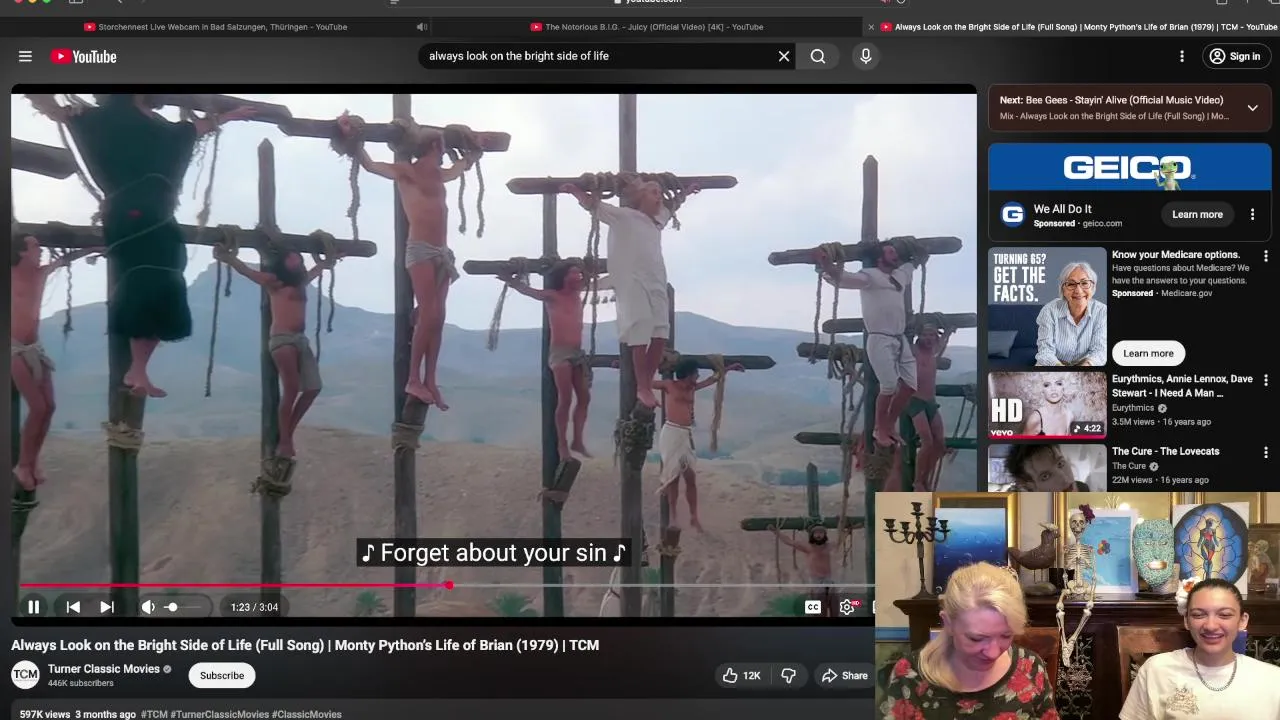Click the GEICO advertiser logo icon
Viewport: 1280px width, 720px height.
pos(1012,214)
